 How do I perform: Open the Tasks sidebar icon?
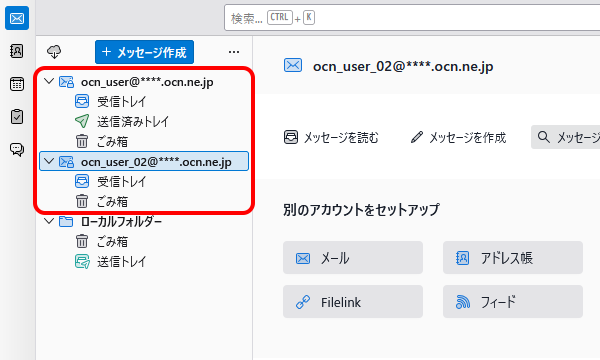pyautogui.click(x=17, y=117)
